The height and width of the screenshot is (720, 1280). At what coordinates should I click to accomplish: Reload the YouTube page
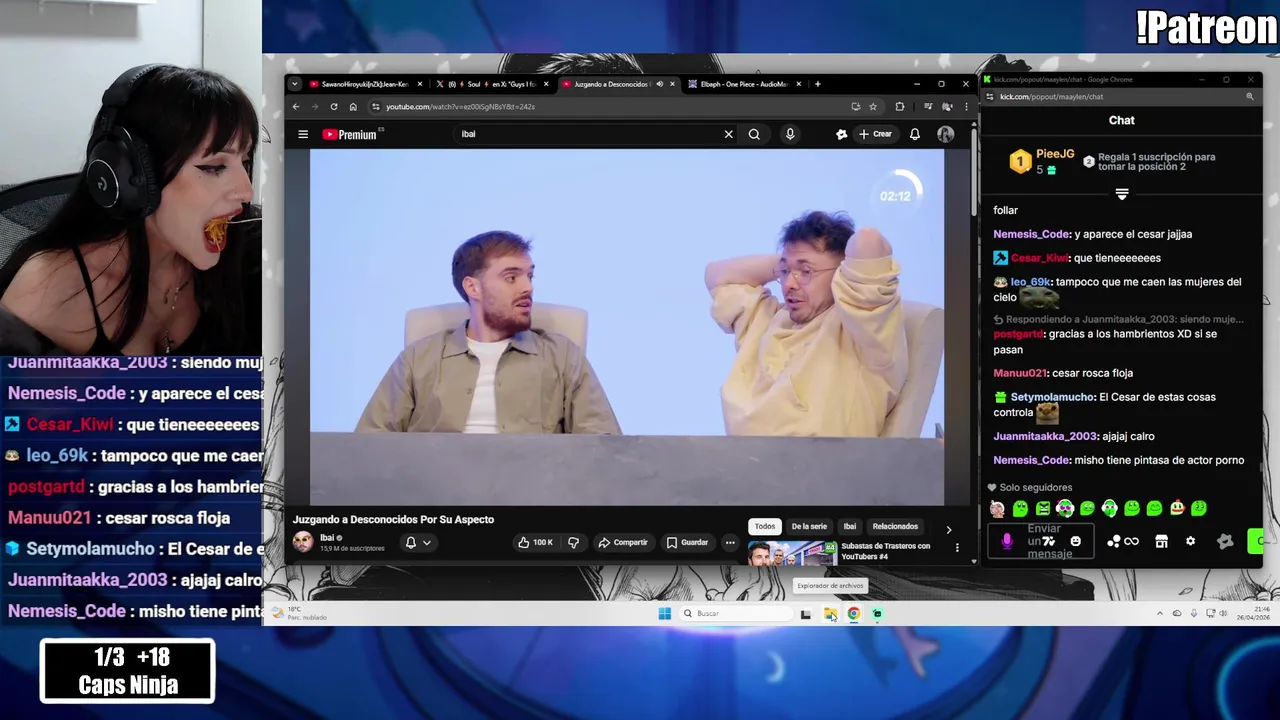[334, 107]
